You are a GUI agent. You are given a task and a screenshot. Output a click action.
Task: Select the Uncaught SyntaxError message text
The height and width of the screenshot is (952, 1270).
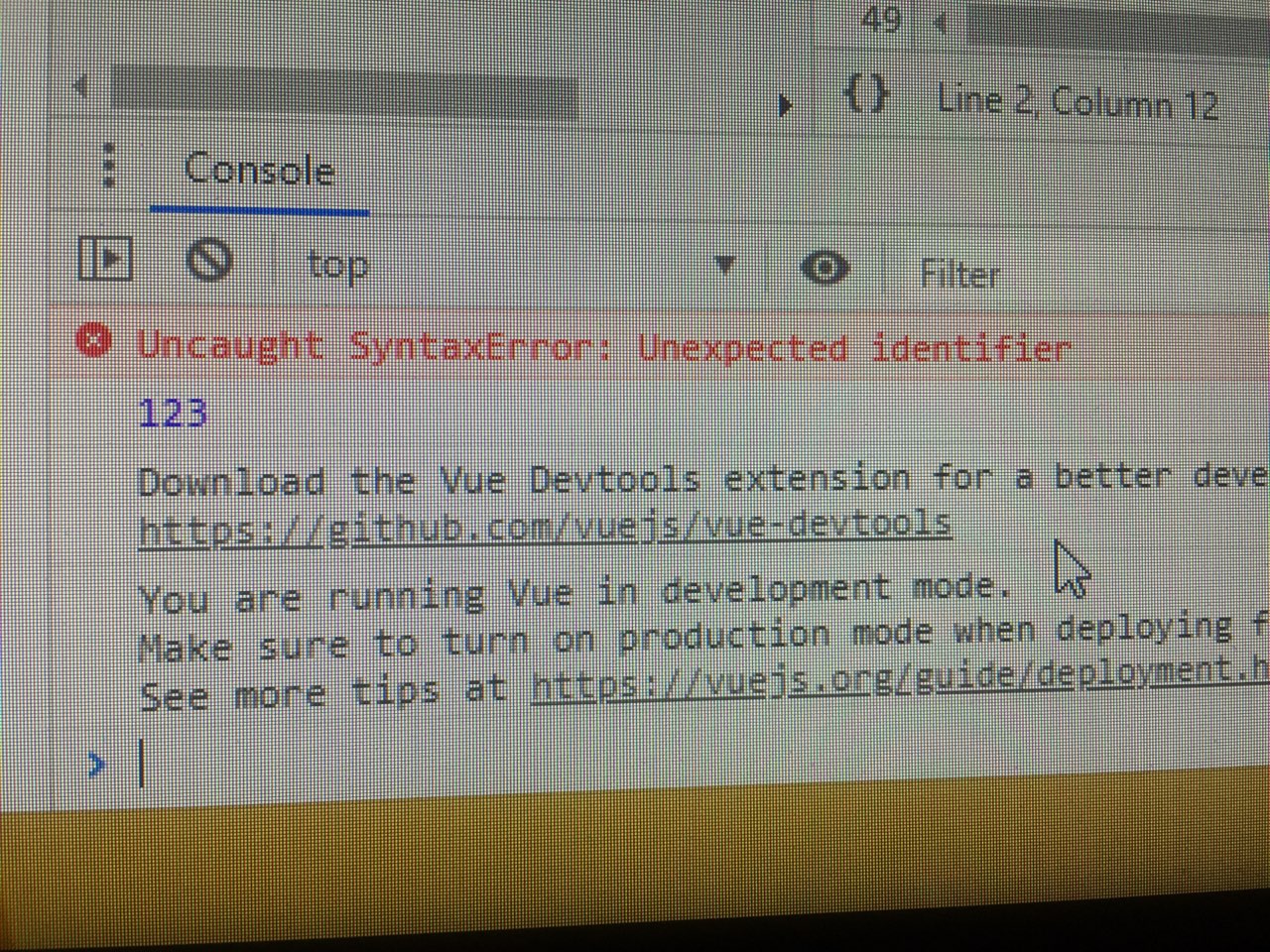604,347
